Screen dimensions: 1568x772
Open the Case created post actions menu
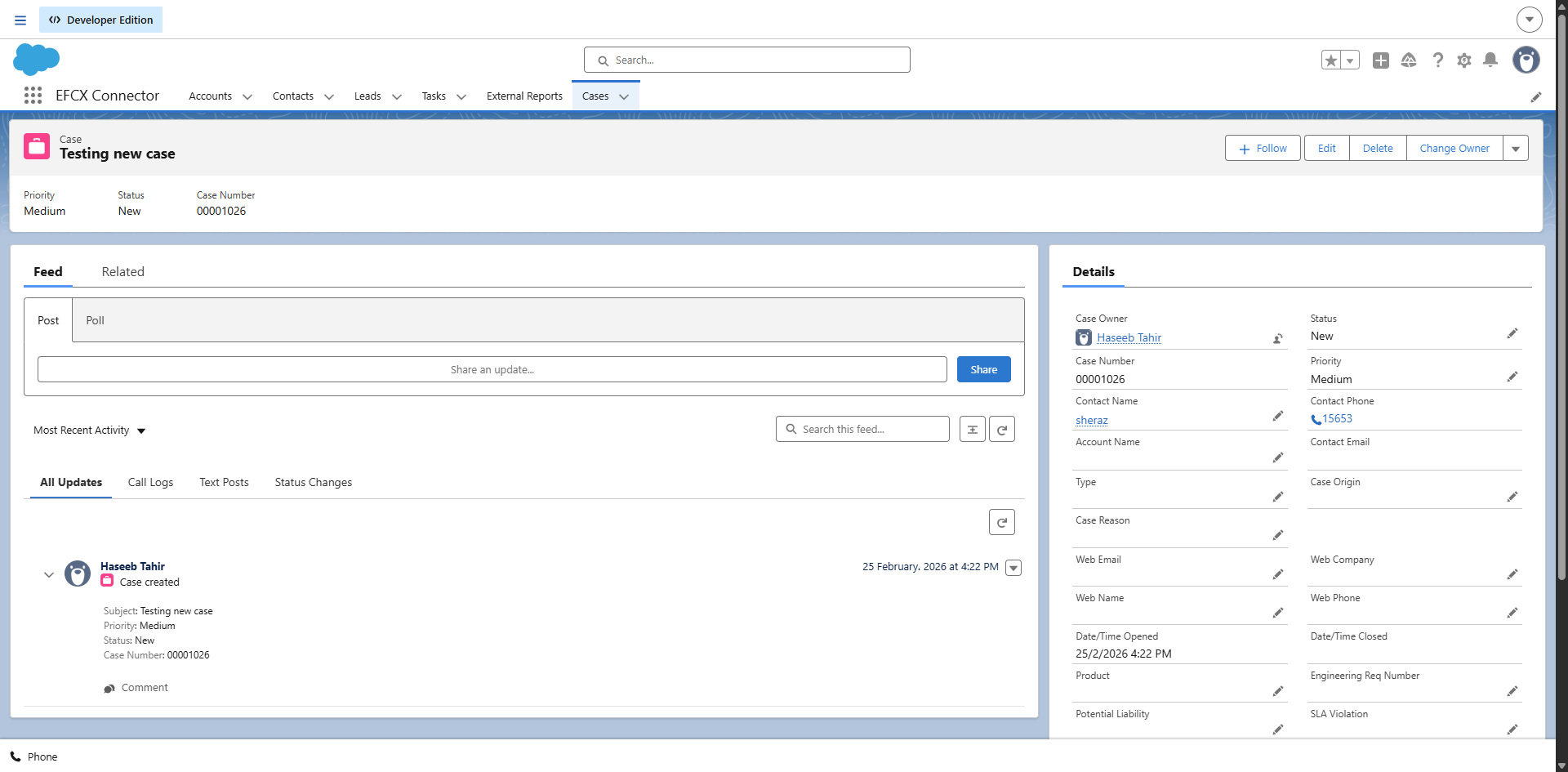[1013, 568]
